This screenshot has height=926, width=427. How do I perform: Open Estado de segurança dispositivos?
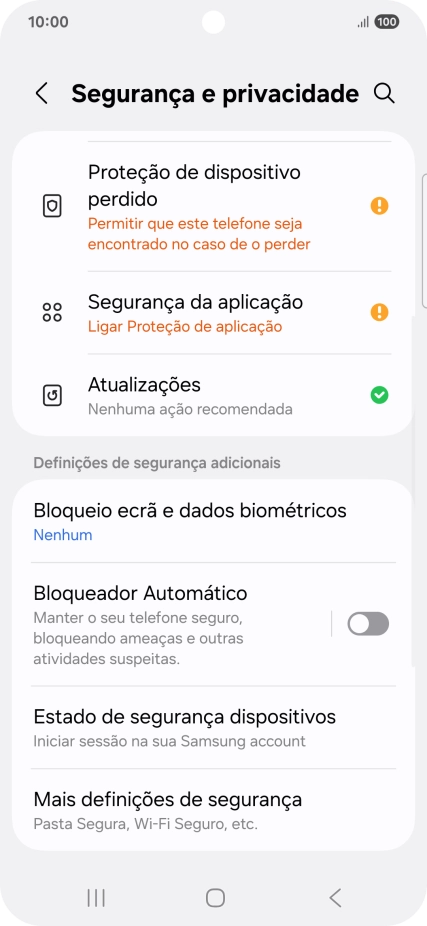[x=213, y=728]
